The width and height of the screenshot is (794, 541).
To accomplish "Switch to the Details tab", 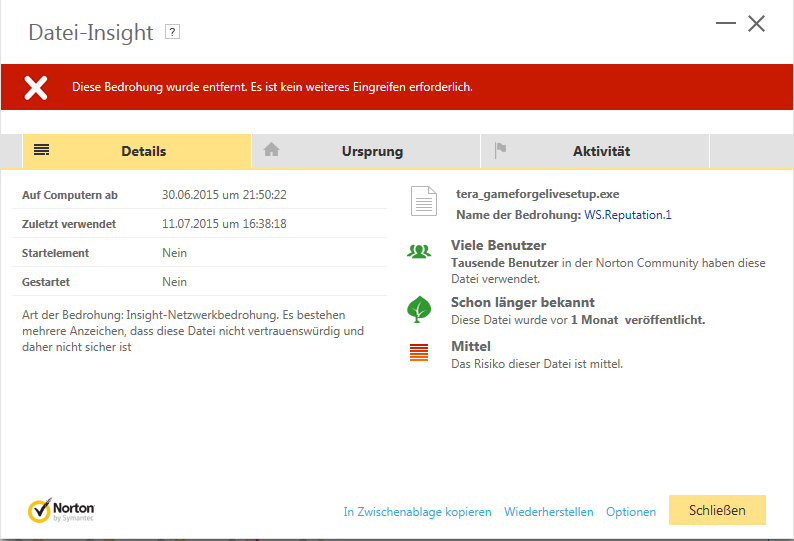I will [137, 151].
